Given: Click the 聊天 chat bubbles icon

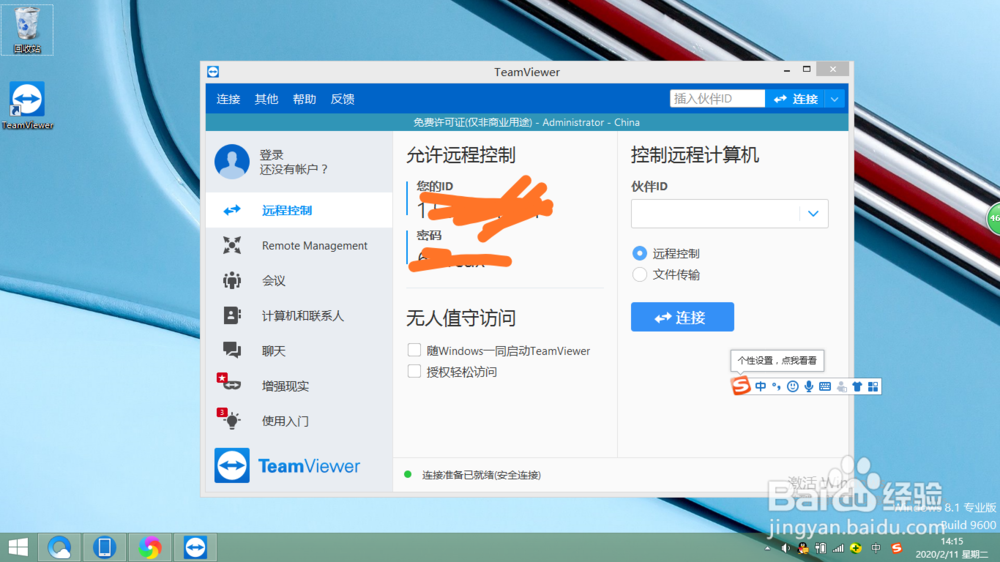Looking at the screenshot, I should pyautogui.click(x=232, y=350).
